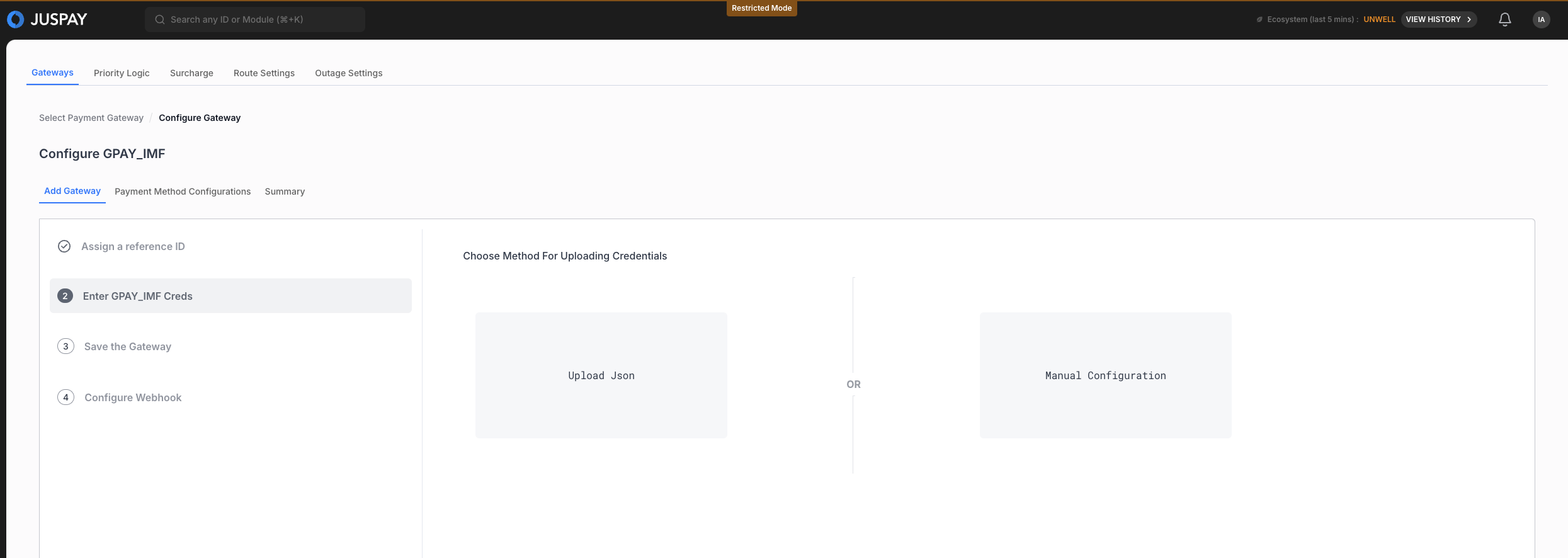This screenshot has height=558, width=1568.
Task: Switch to Priority Logic tab
Action: pyautogui.click(x=122, y=73)
